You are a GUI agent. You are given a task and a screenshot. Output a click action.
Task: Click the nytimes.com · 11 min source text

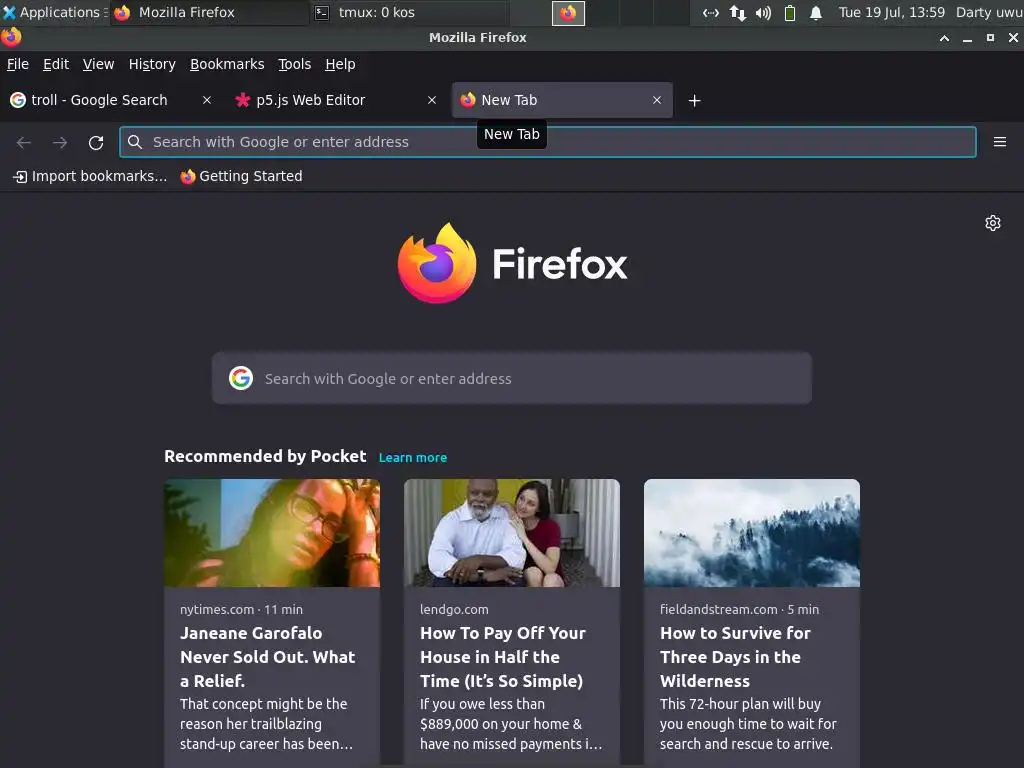[241, 609]
